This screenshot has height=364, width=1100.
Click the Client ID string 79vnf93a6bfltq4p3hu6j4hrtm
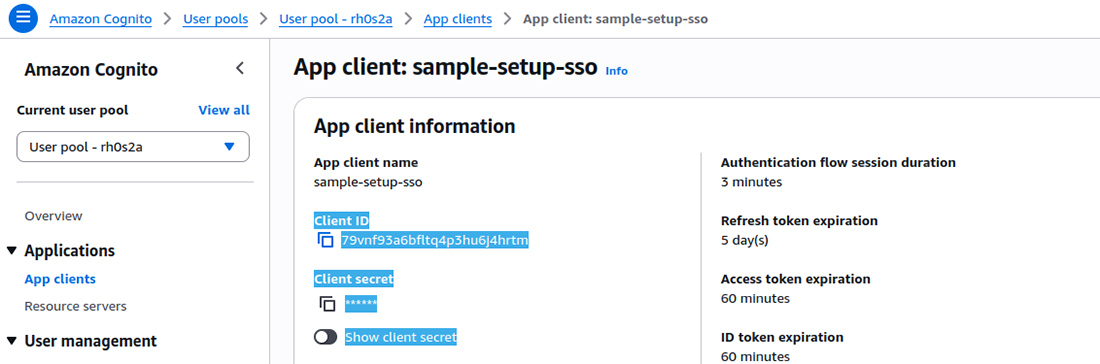pyautogui.click(x=435, y=241)
